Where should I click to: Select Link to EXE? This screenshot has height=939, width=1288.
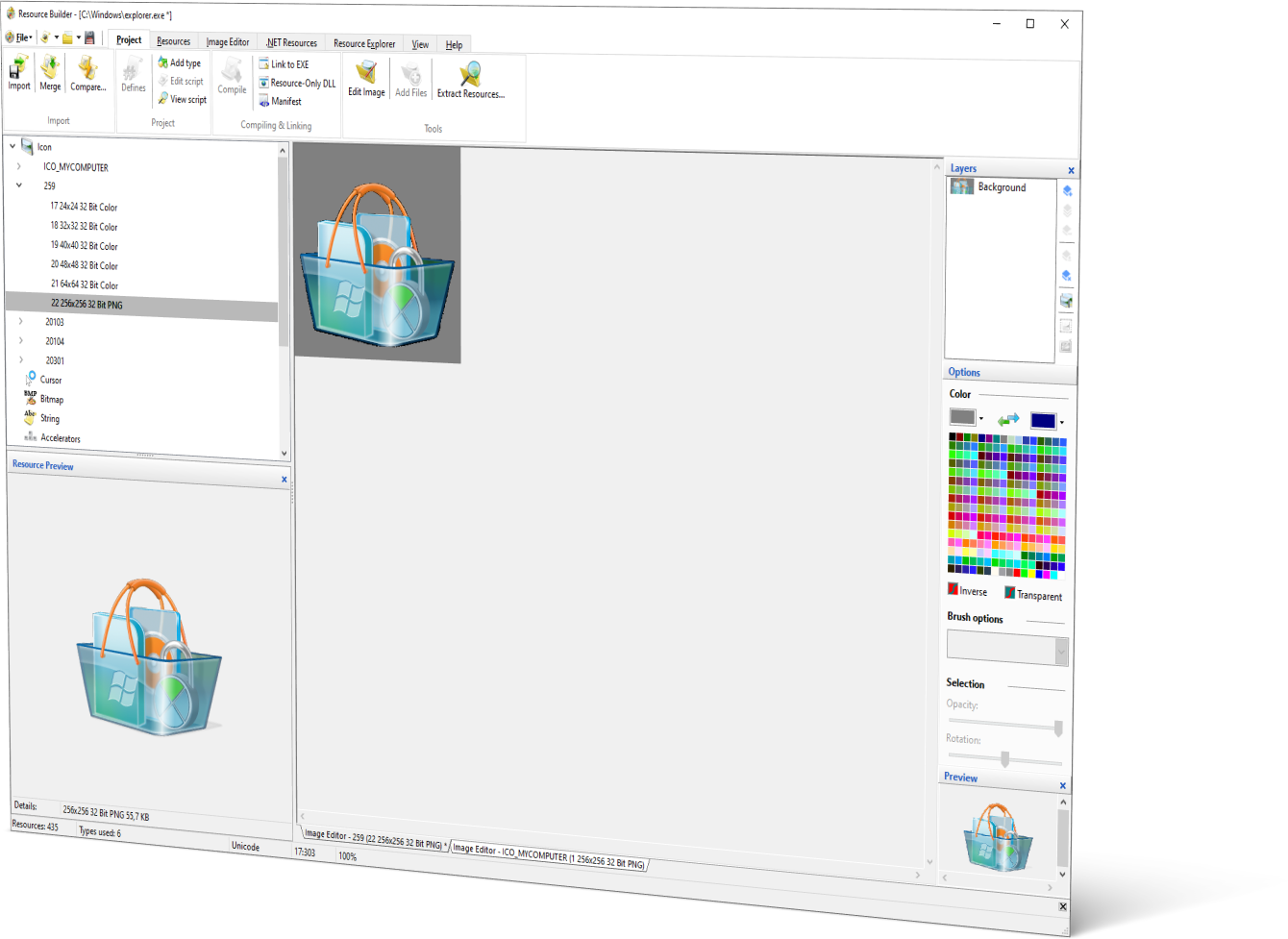click(285, 64)
